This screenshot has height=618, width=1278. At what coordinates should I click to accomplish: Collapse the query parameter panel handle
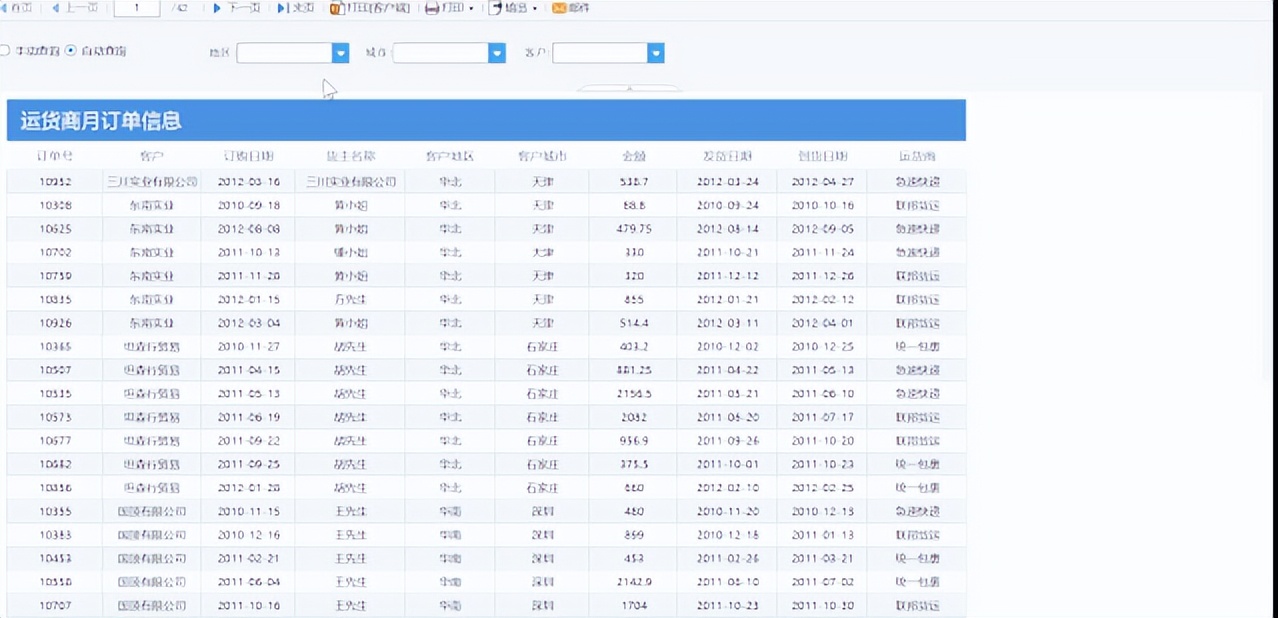click(x=629, y=88)
